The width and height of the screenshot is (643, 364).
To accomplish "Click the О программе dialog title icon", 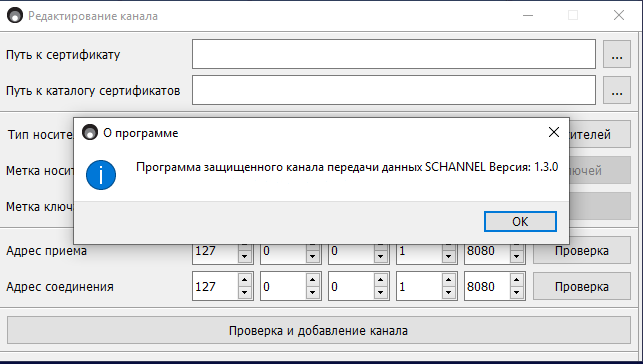I will pyautogui.click(x=90, y=132).
